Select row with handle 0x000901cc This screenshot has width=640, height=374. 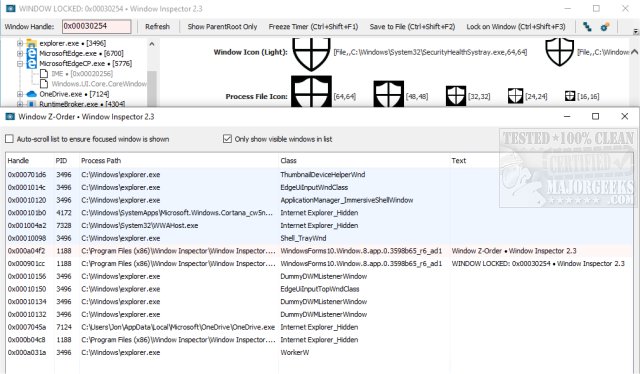(319, 263)
